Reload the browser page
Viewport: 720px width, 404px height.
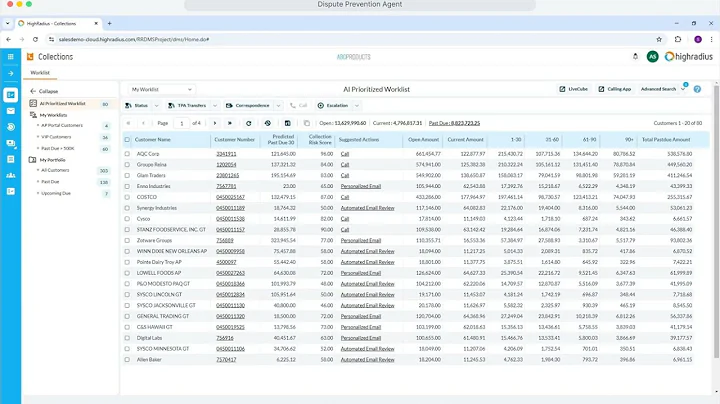[35, 39]
